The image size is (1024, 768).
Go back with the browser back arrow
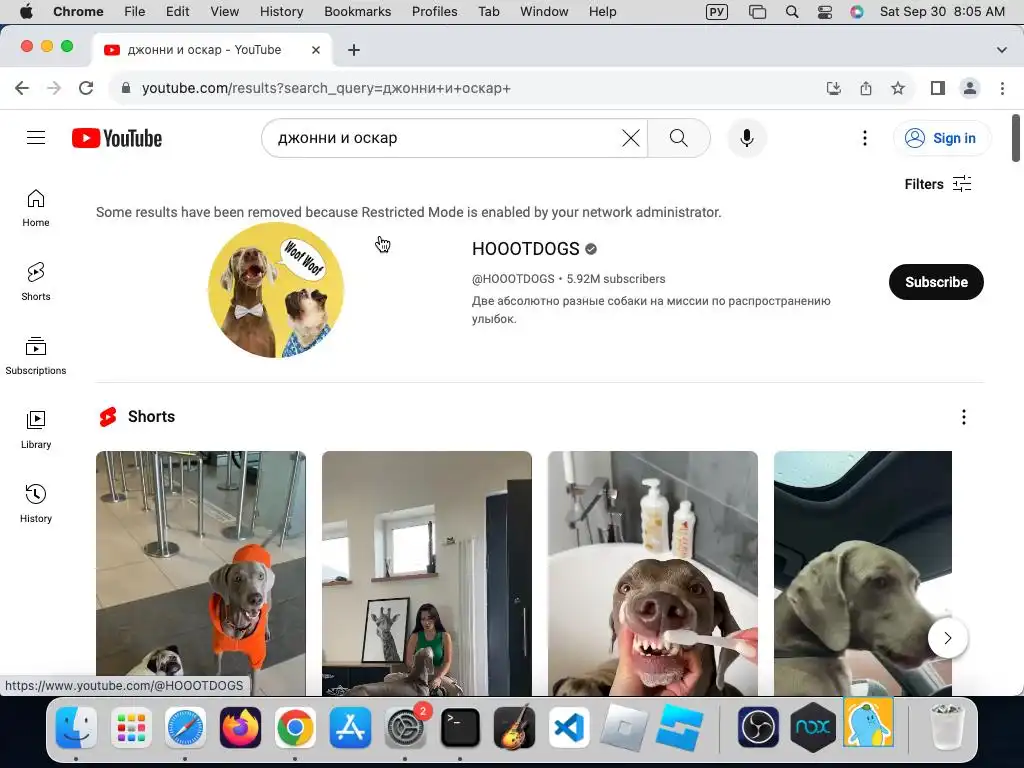click(x=22, y=88)
